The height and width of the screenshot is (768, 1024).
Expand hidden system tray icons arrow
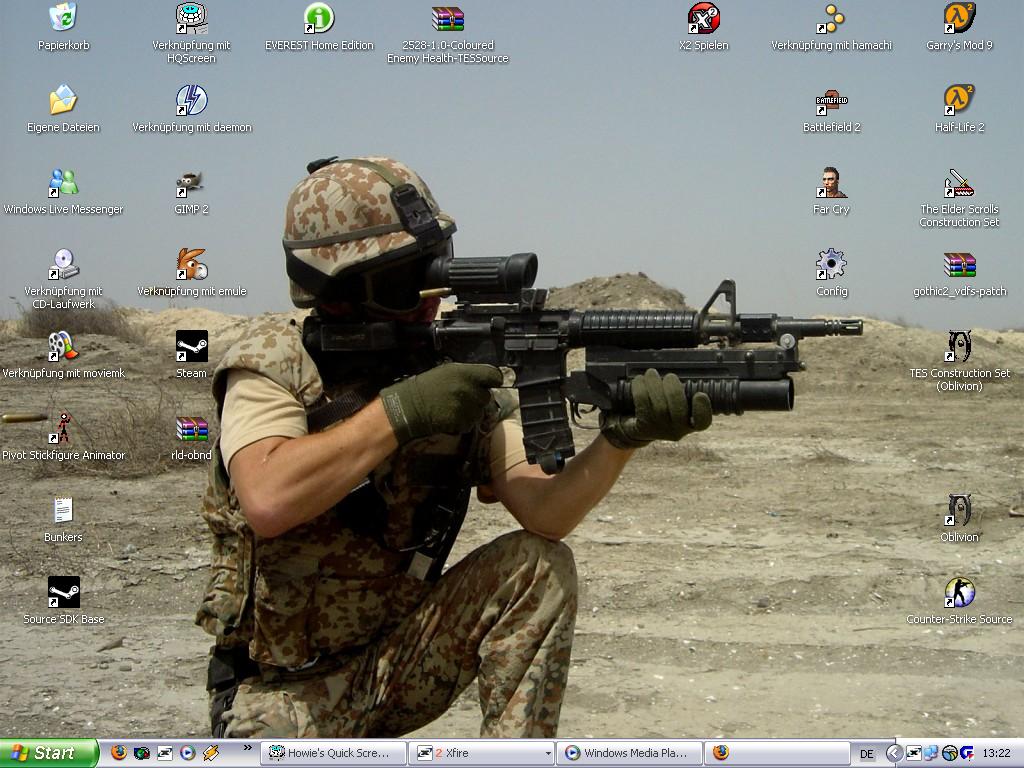(894, 754)
